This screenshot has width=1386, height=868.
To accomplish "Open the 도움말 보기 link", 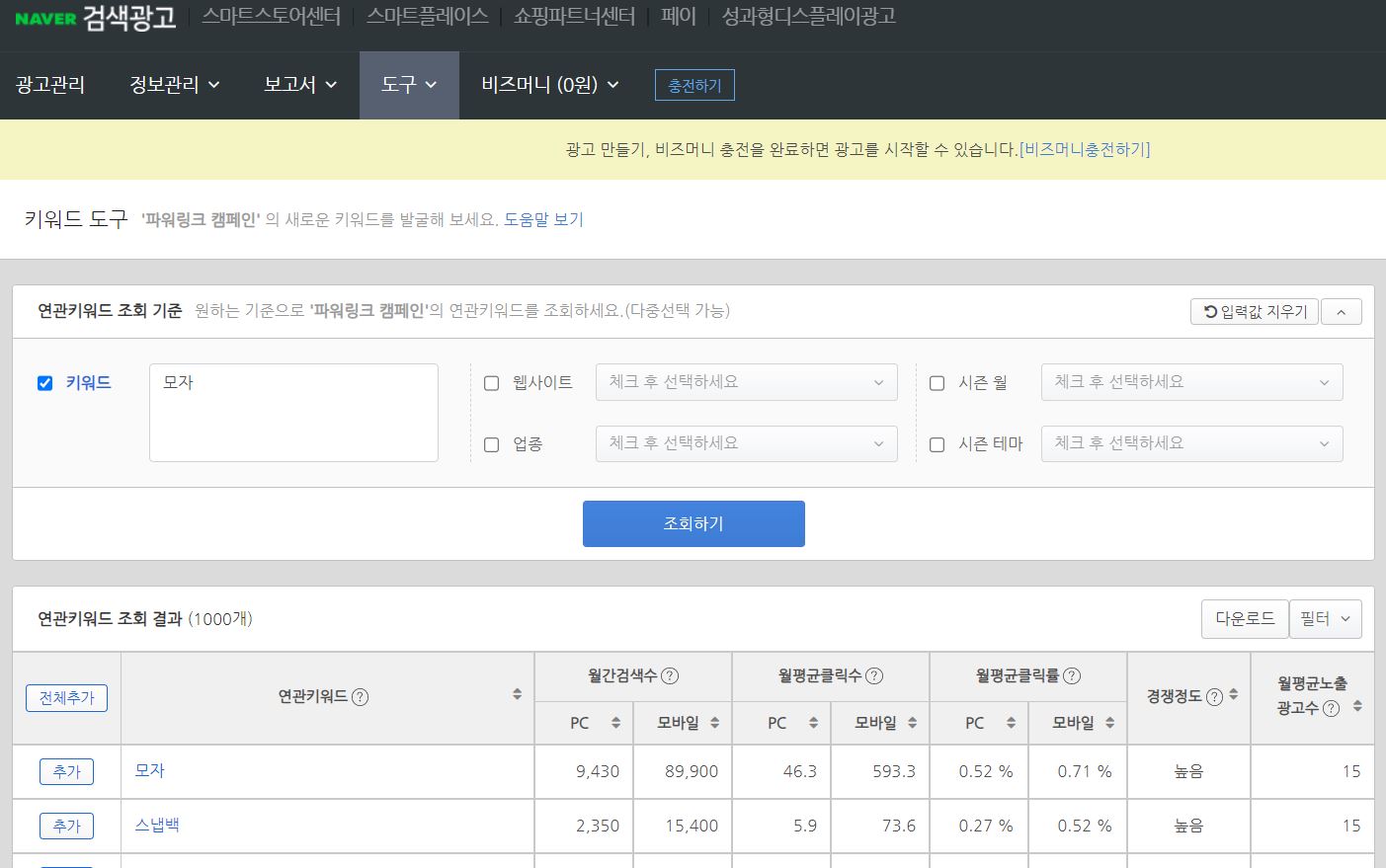I will point(543,219).
